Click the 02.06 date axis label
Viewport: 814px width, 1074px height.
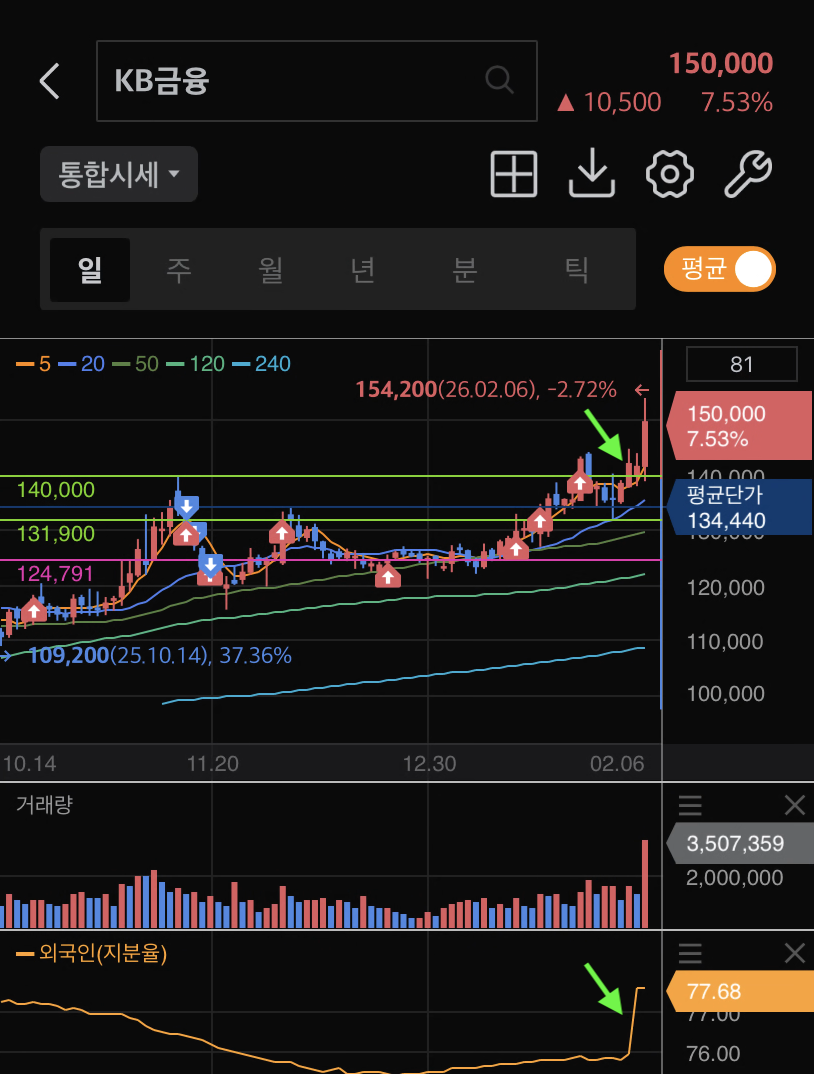617,764
